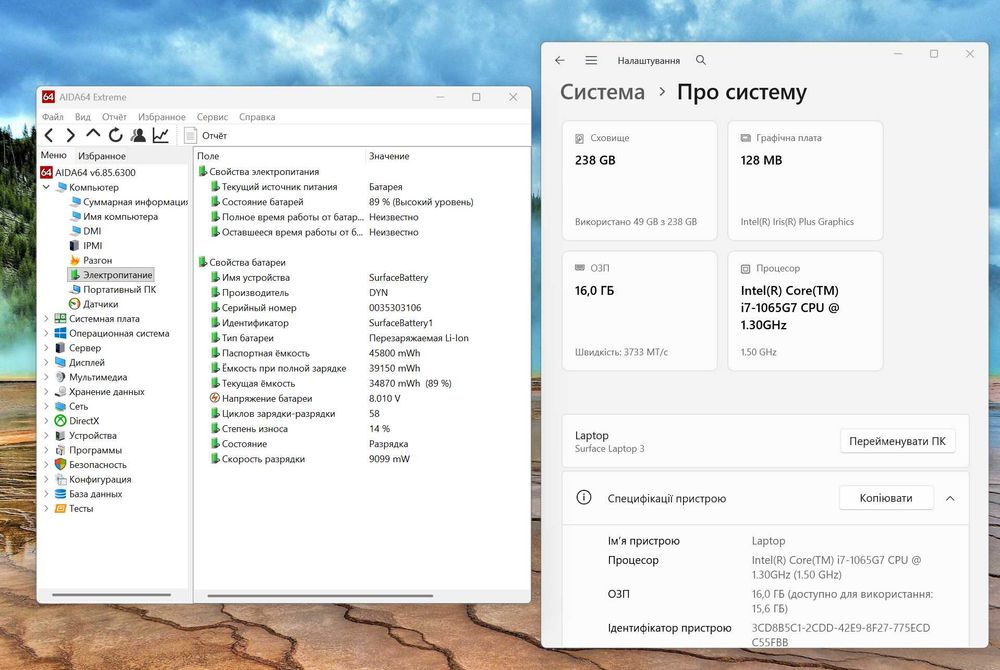Select the Электропитание tree item
The width and height of the screenshot is (1000, 670).
click(x=111, y=275)
